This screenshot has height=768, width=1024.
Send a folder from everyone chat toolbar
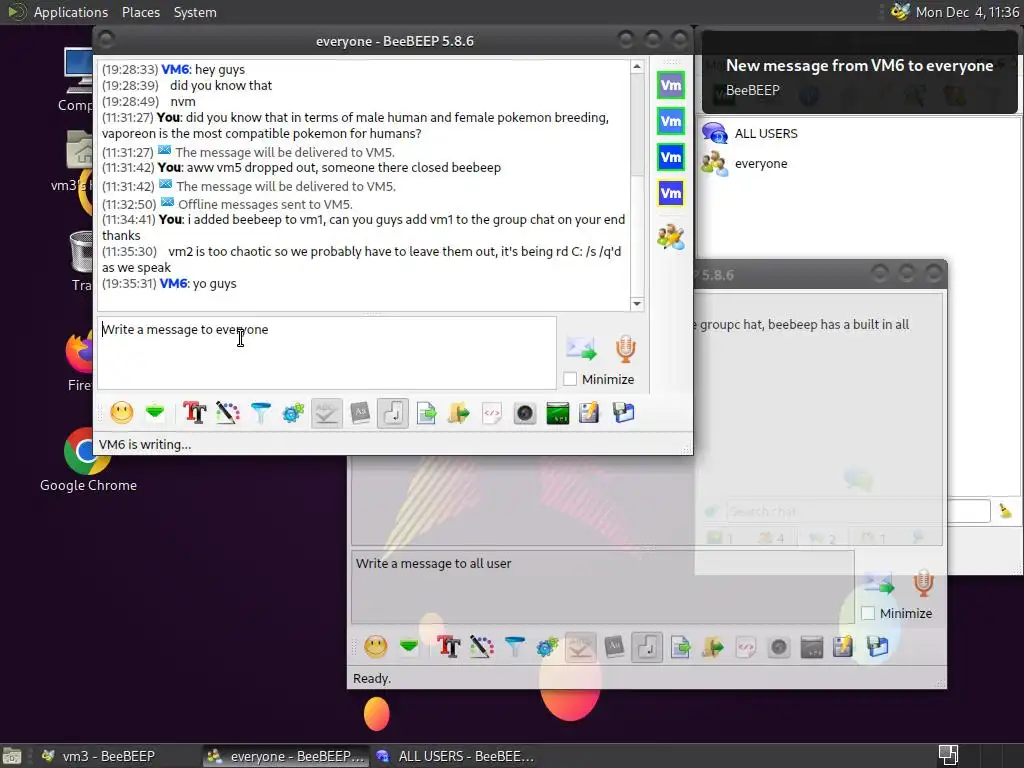(458, 413)
